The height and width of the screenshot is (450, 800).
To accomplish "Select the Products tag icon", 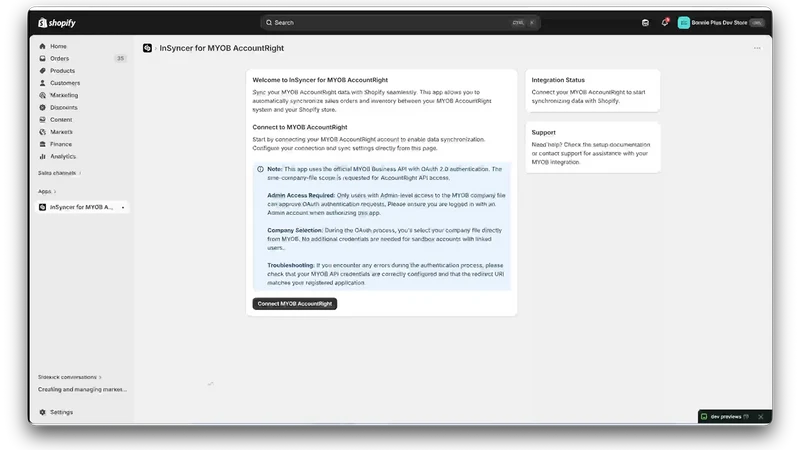I will coord(42,70).
